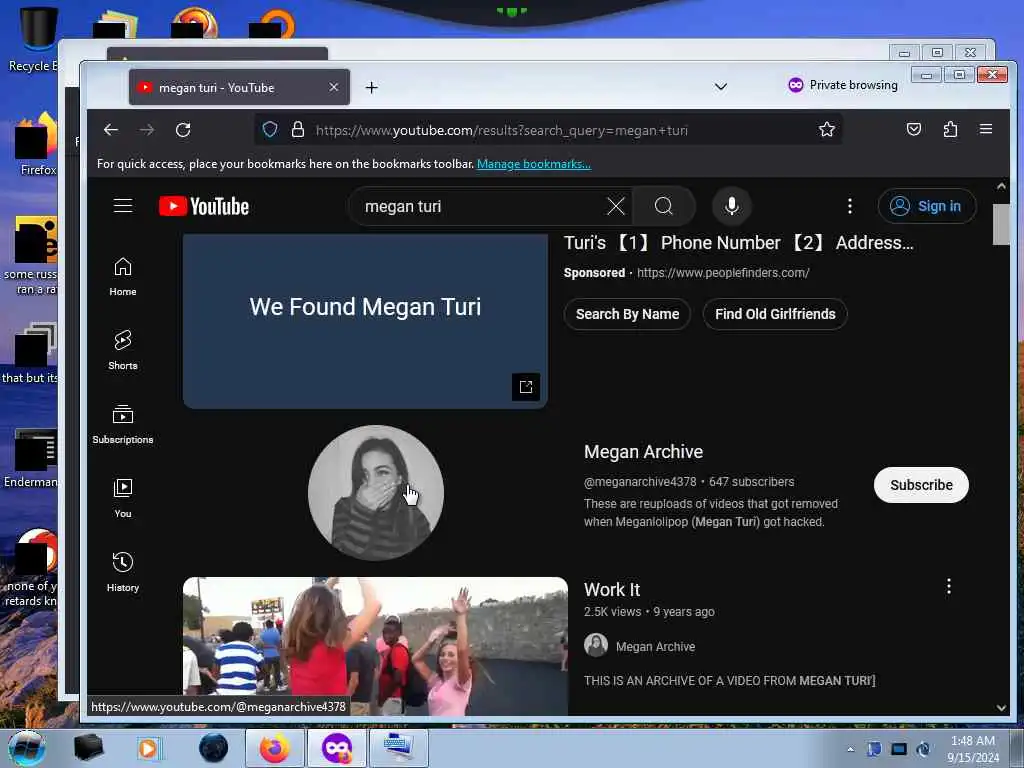This screenshot has height=768, width=1024.
Task: Open the taskbar clock showing 1:48 AM
Action: pyautogui.click(x=973, y=749)
